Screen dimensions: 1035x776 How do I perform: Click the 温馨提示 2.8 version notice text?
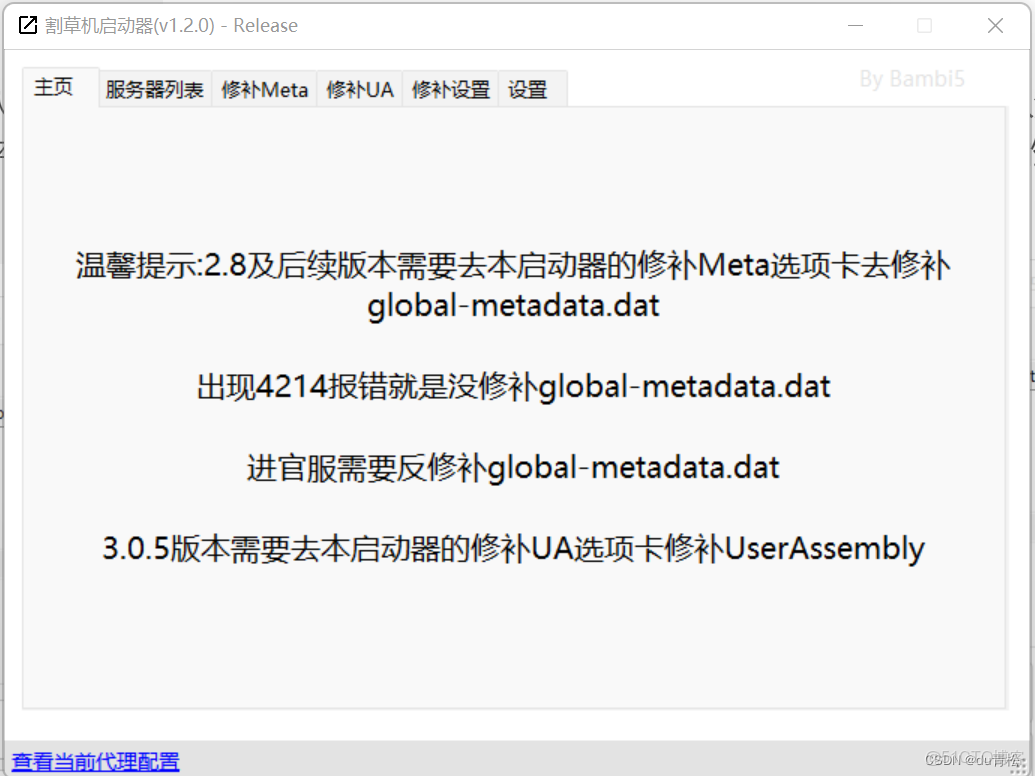pyautogui.click(x=513, y=285)
